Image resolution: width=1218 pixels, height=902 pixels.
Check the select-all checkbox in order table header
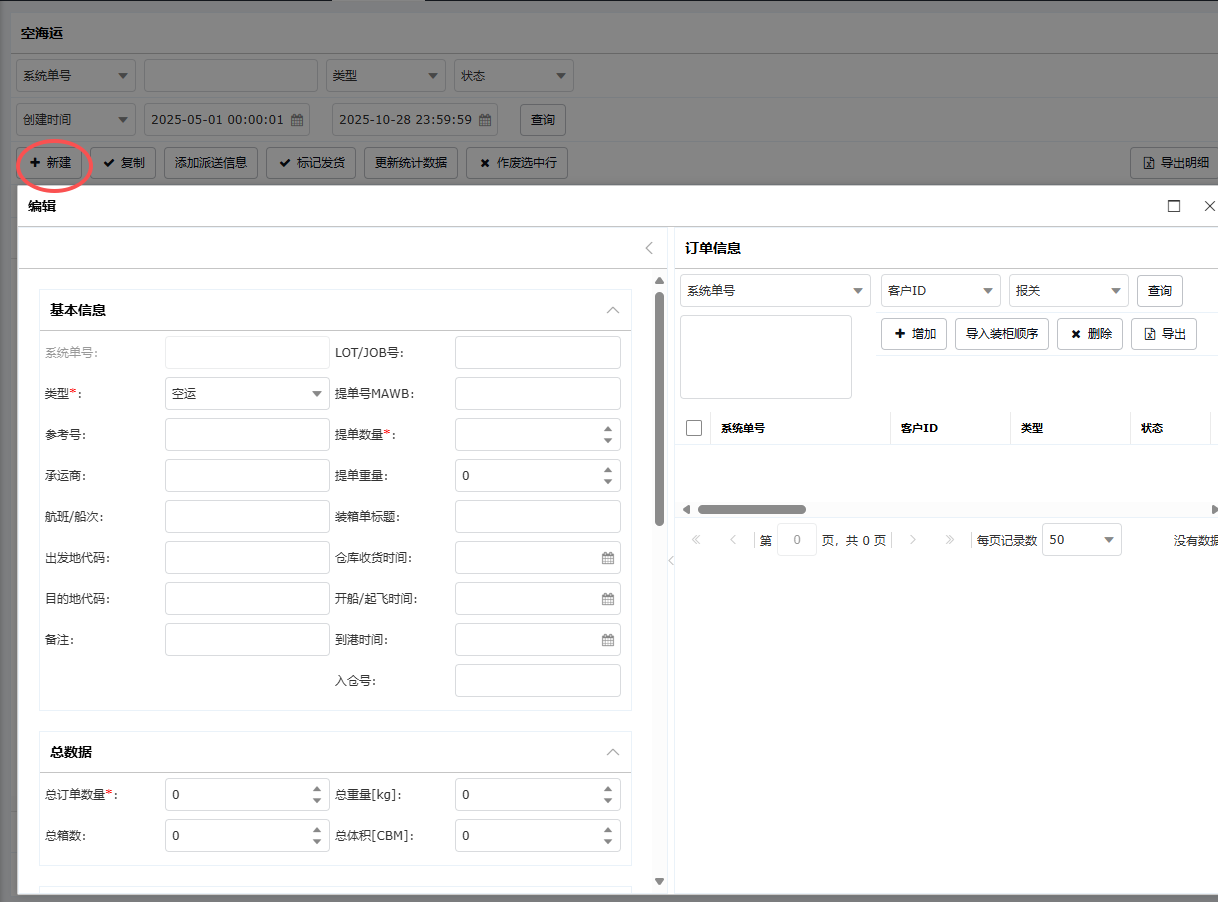point(694,428)
